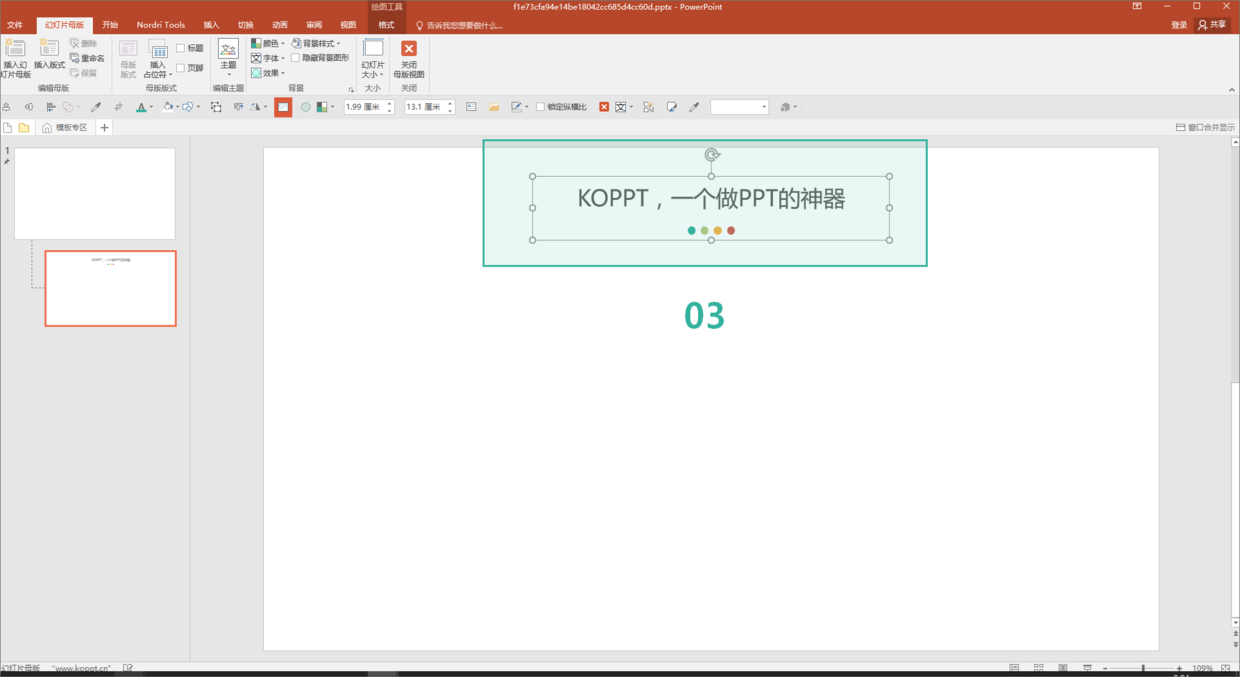Click the zoom in plus button
This screenshot has width=1240, height=677.
(1180, 668)
